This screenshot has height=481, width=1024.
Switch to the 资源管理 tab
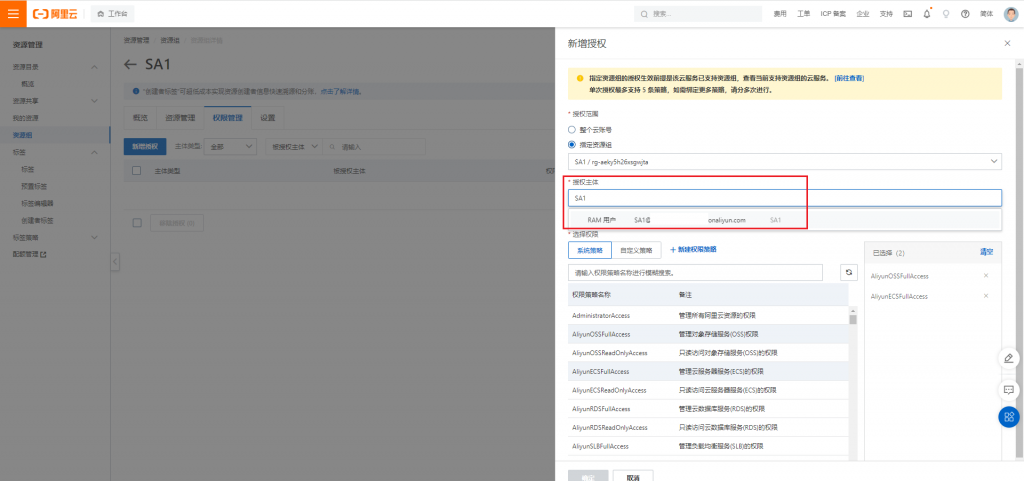click(x=180, y=118)
